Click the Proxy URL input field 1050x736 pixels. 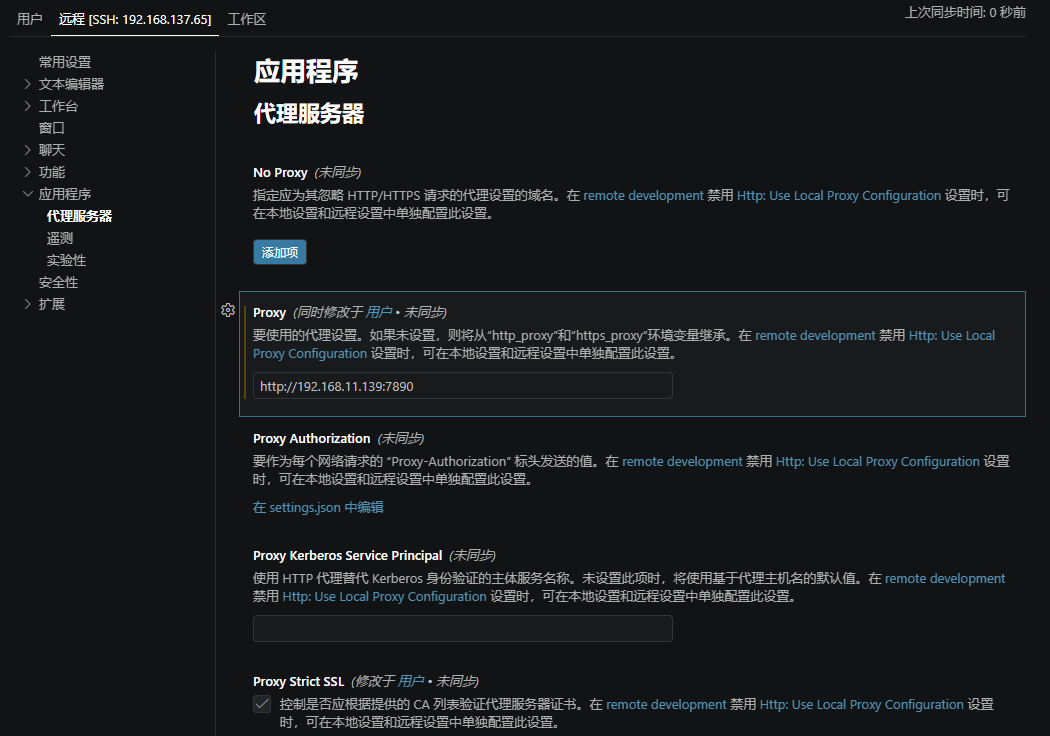(x=462, y=386)
